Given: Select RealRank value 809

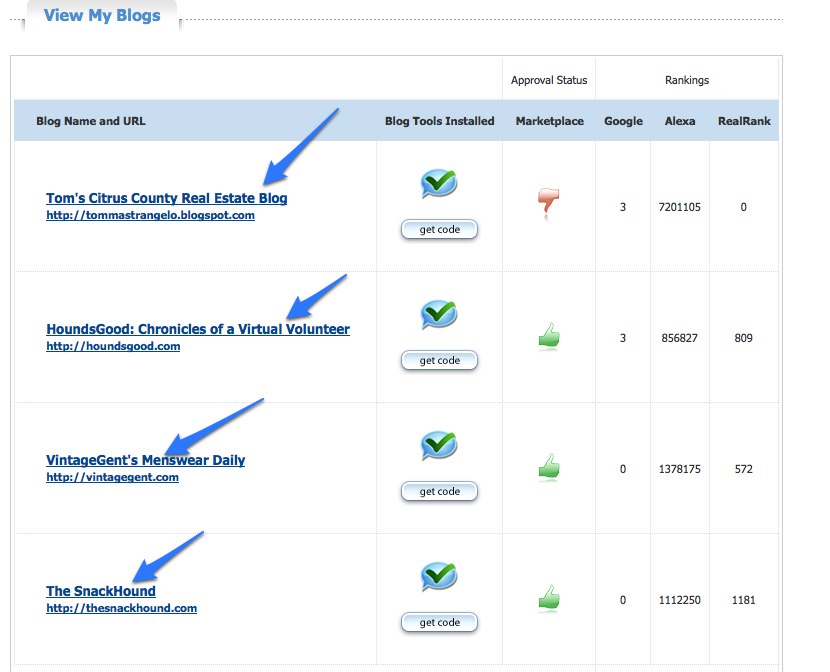Looking at the screenshot, I should coord(744,338).
